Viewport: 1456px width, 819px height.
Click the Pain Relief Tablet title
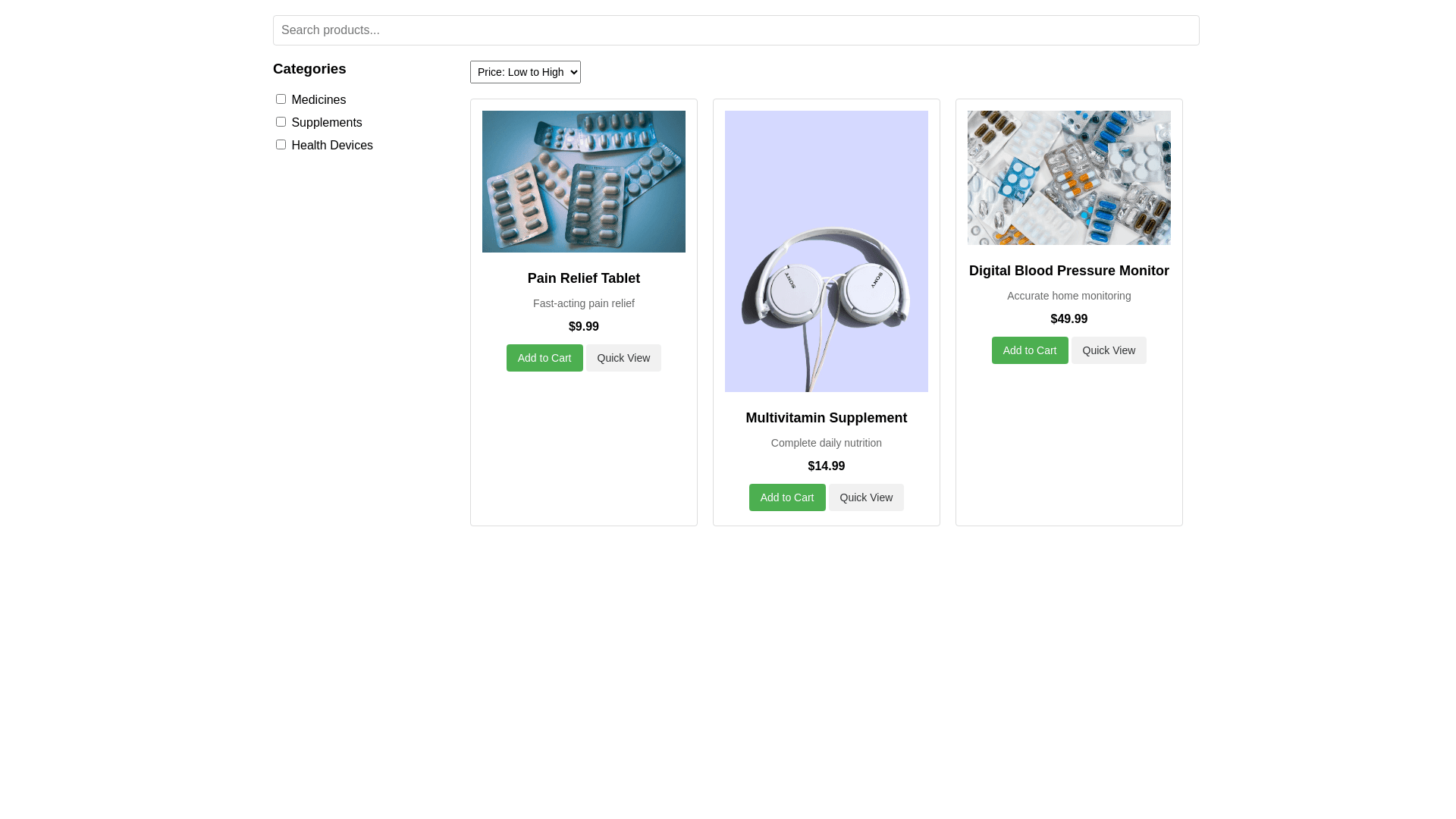[x=583, y=278]
